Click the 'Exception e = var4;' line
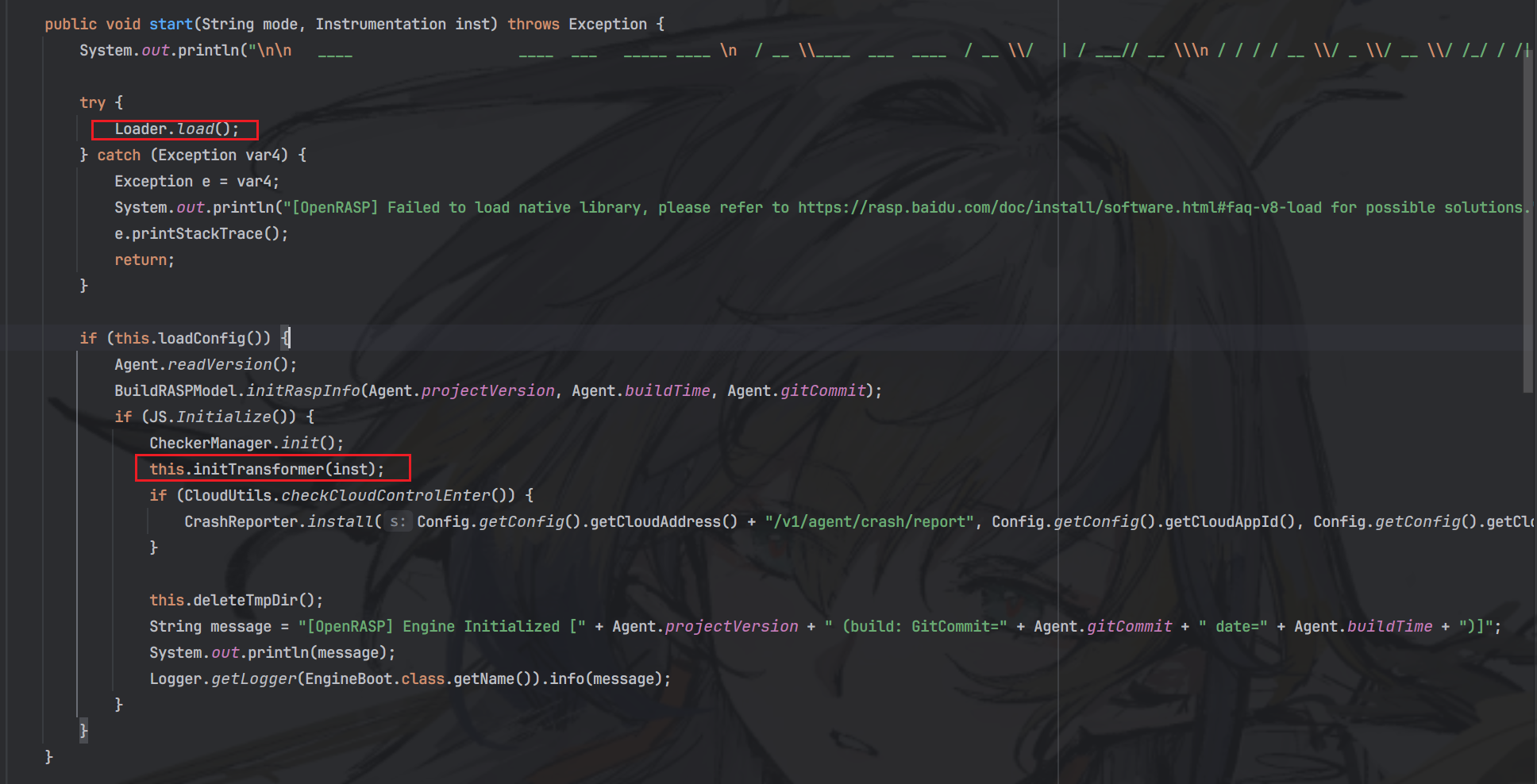The image size is (1537, 784). pos(197,181)
